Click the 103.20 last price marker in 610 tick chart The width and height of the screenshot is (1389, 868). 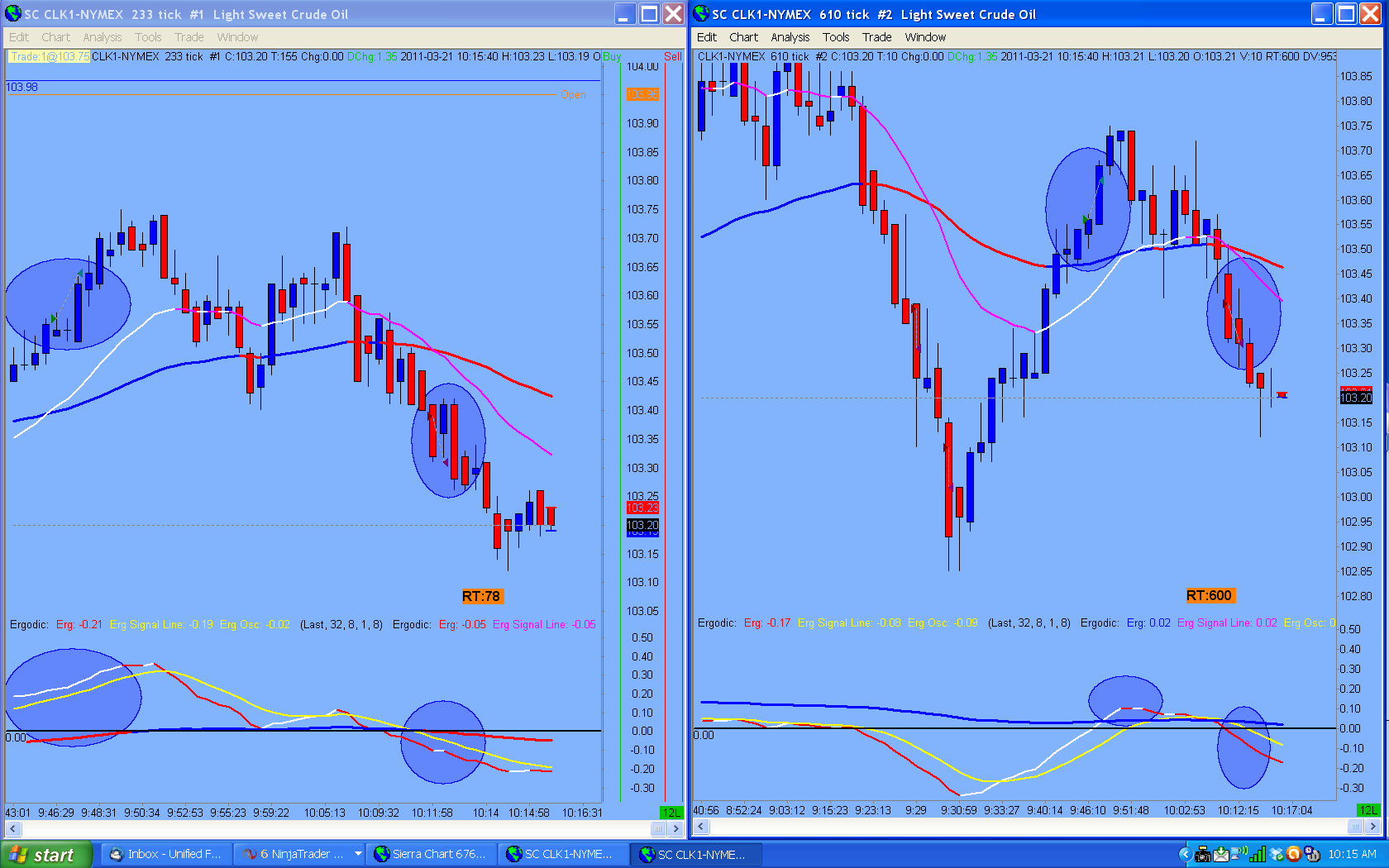1356,398
